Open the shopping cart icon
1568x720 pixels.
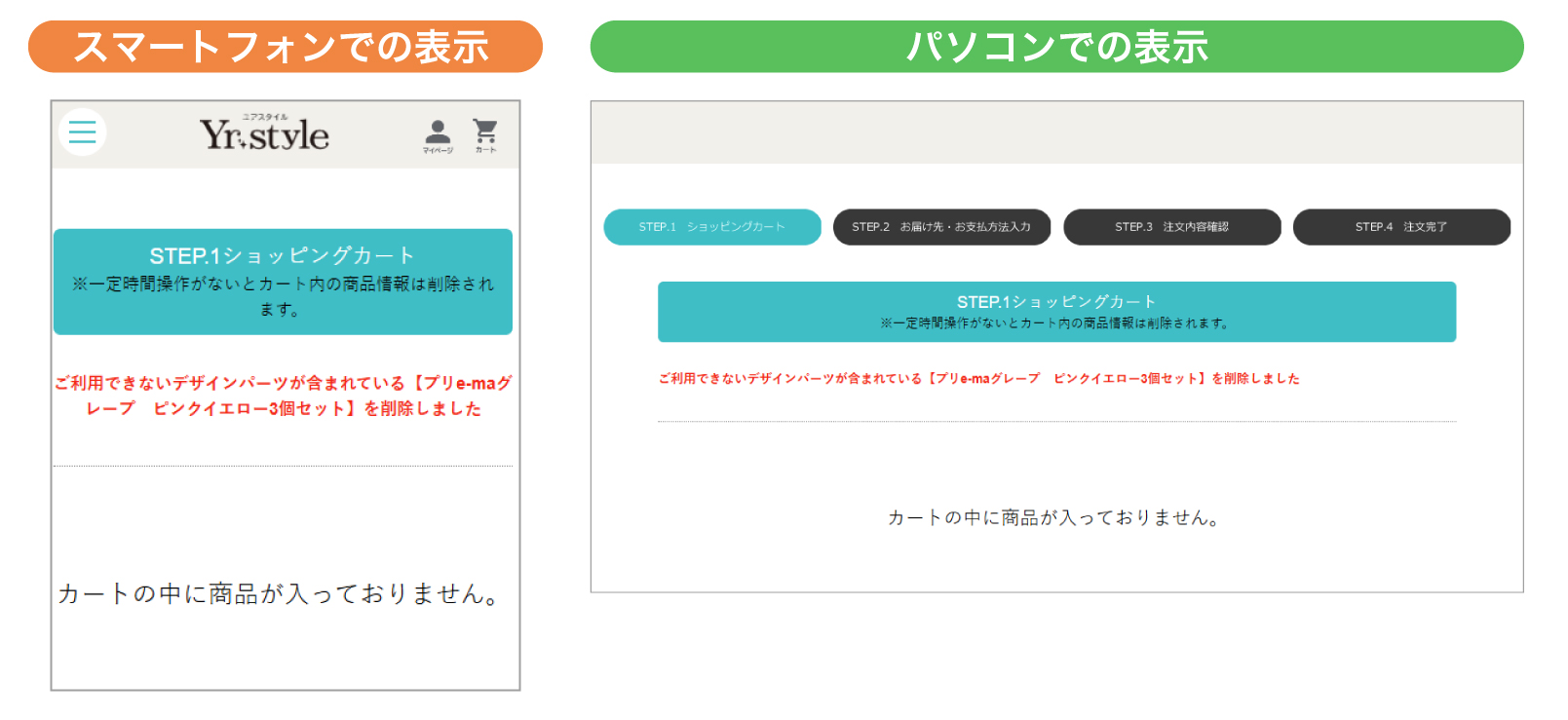(485, 133)
